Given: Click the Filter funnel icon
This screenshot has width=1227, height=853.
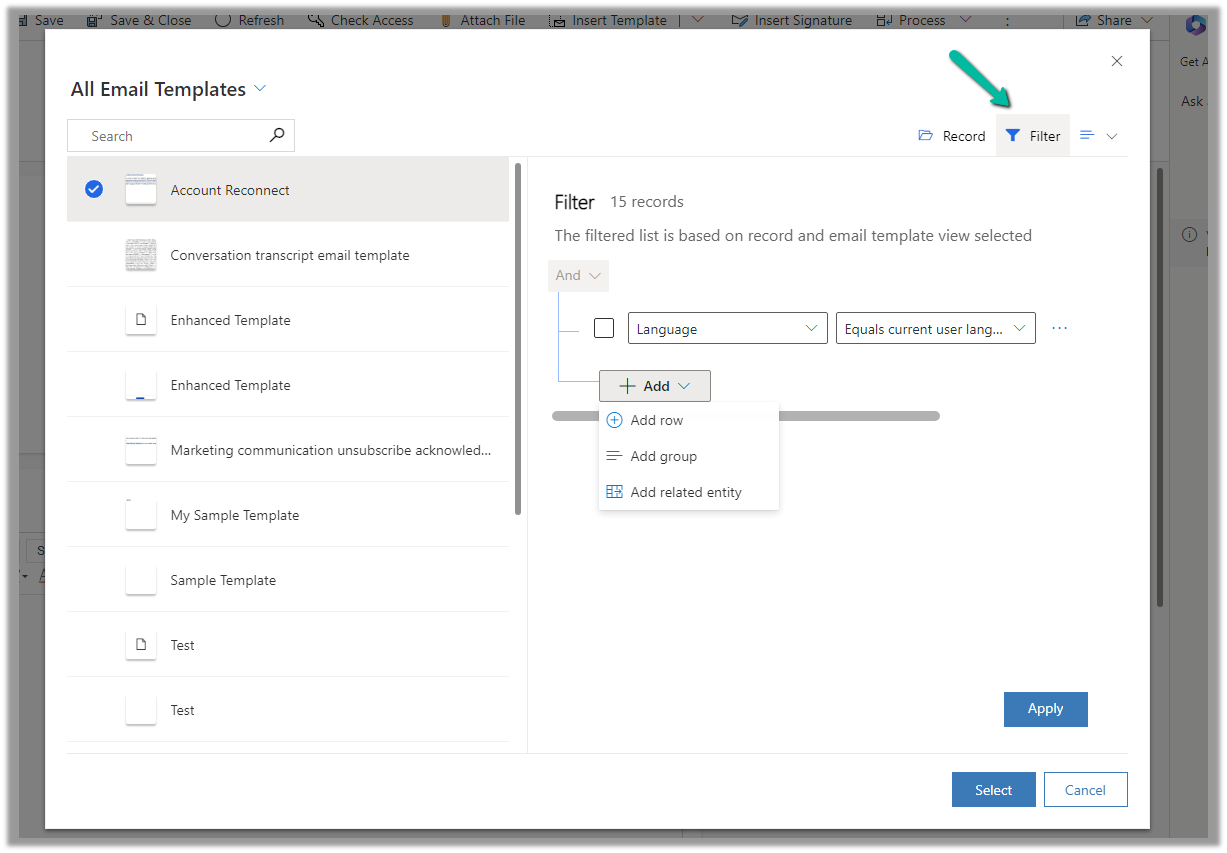Looking at the screenshot, I should [x=1013, y=136].
